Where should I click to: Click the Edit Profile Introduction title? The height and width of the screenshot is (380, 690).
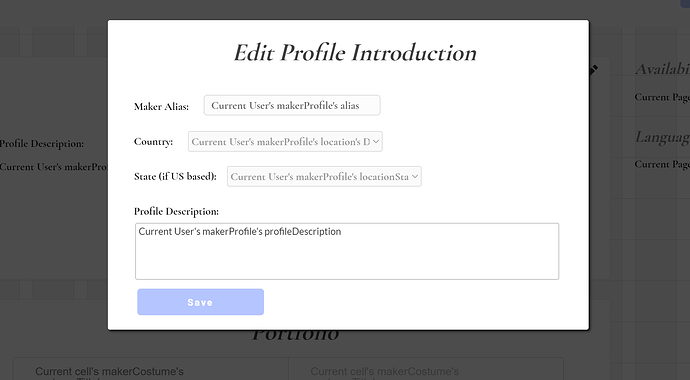355,53
